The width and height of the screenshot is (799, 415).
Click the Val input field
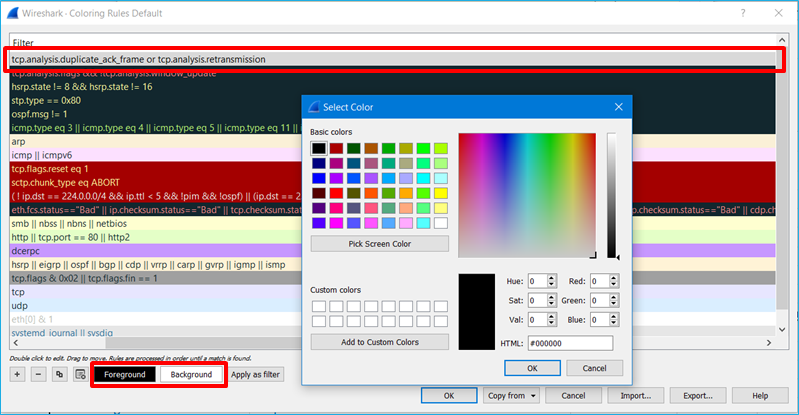coord(538,320)
